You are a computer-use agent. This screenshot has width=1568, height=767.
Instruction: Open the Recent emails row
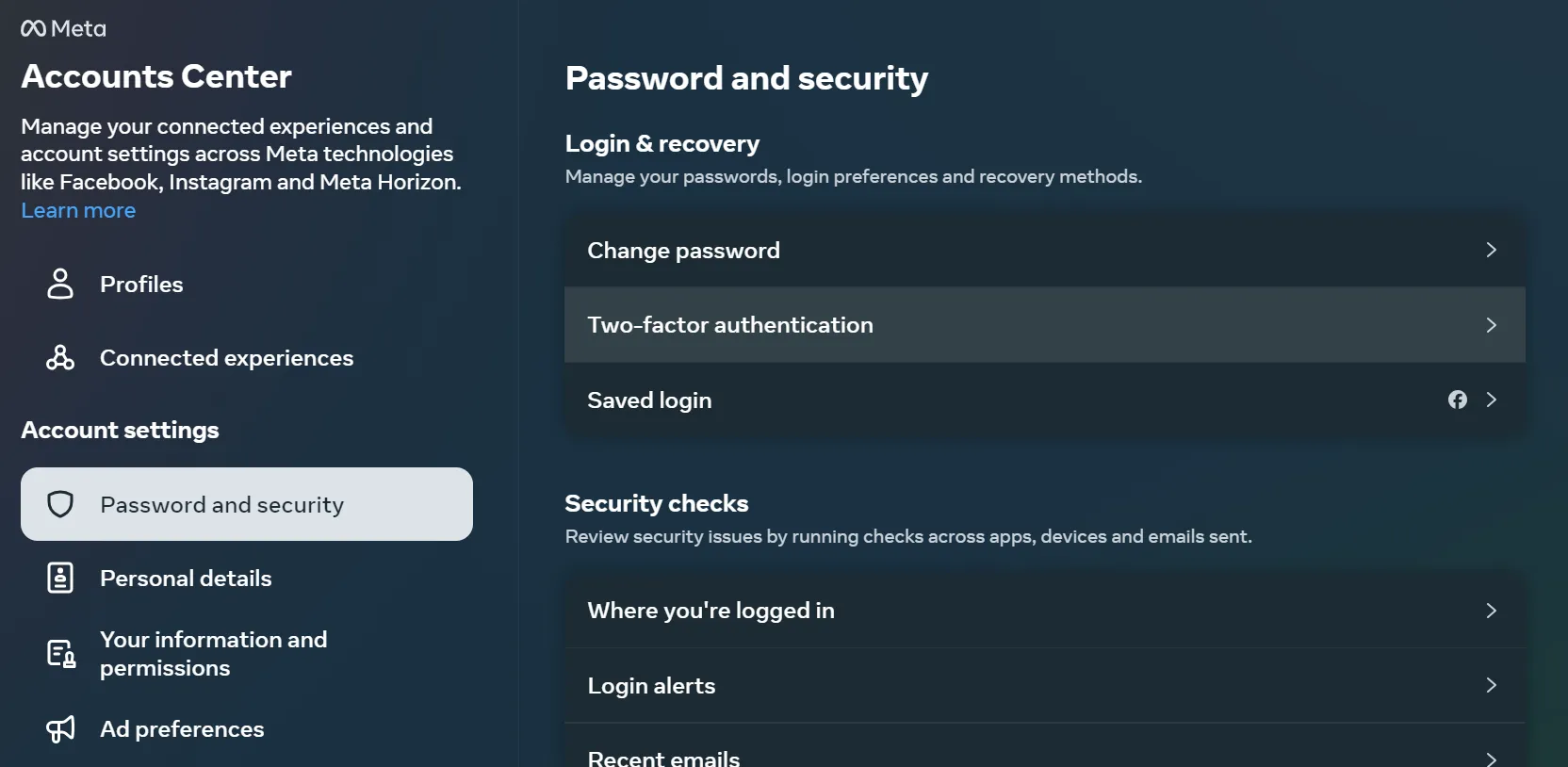(x=663, y=757)
